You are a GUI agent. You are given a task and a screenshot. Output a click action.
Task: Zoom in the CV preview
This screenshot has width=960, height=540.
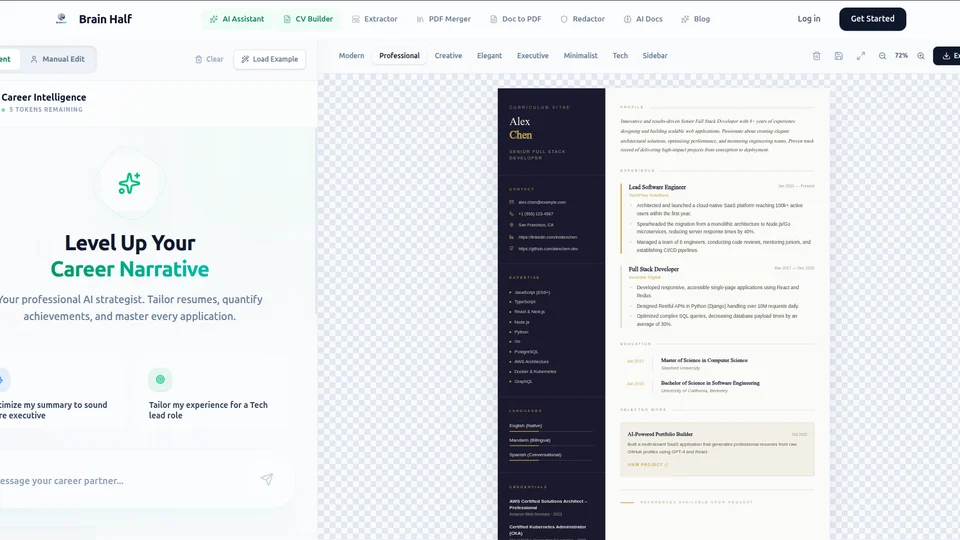click(x=919, y=56)
